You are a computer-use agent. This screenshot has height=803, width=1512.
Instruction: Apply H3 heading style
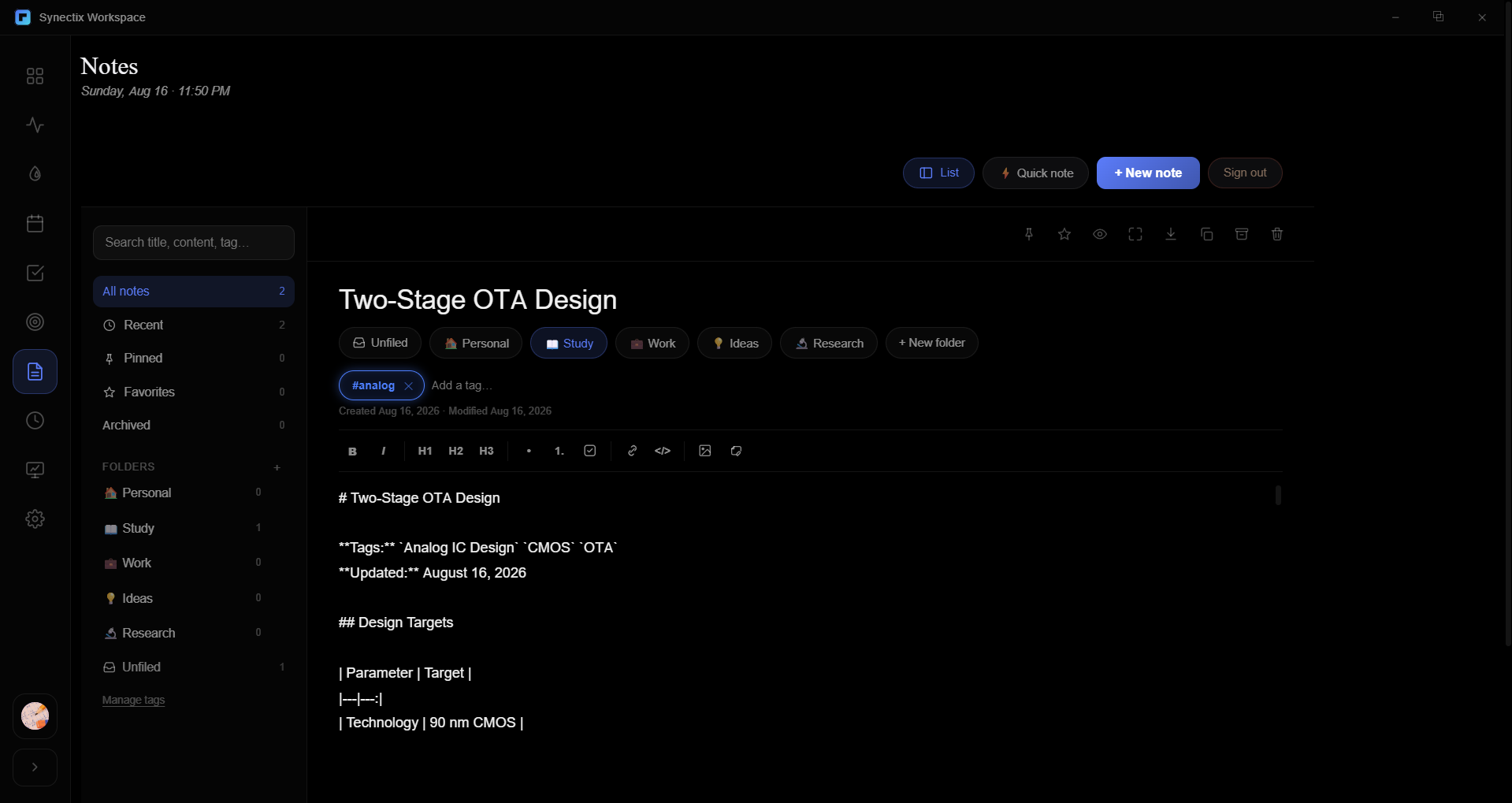pos(486,451)
